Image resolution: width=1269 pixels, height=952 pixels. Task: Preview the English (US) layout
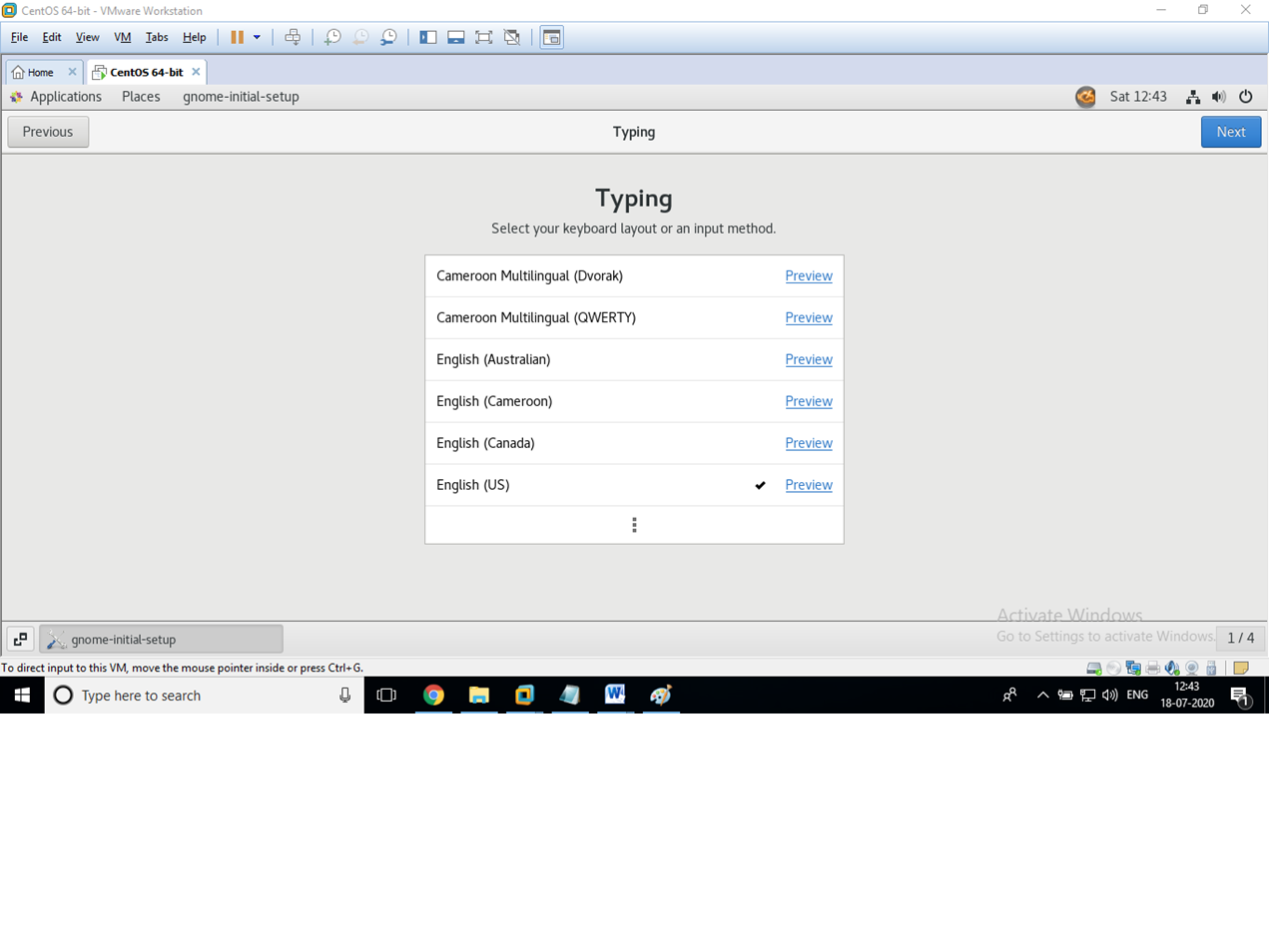809,486
